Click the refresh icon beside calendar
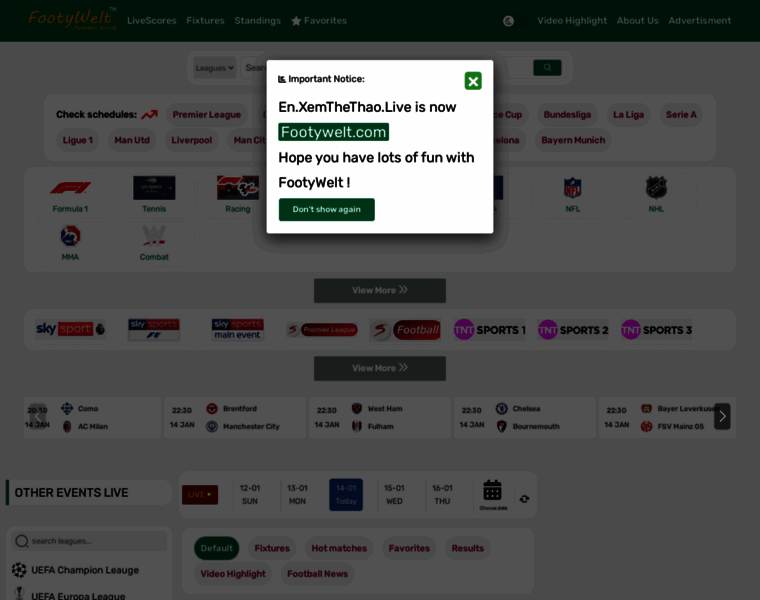 [x=524, y=499]
